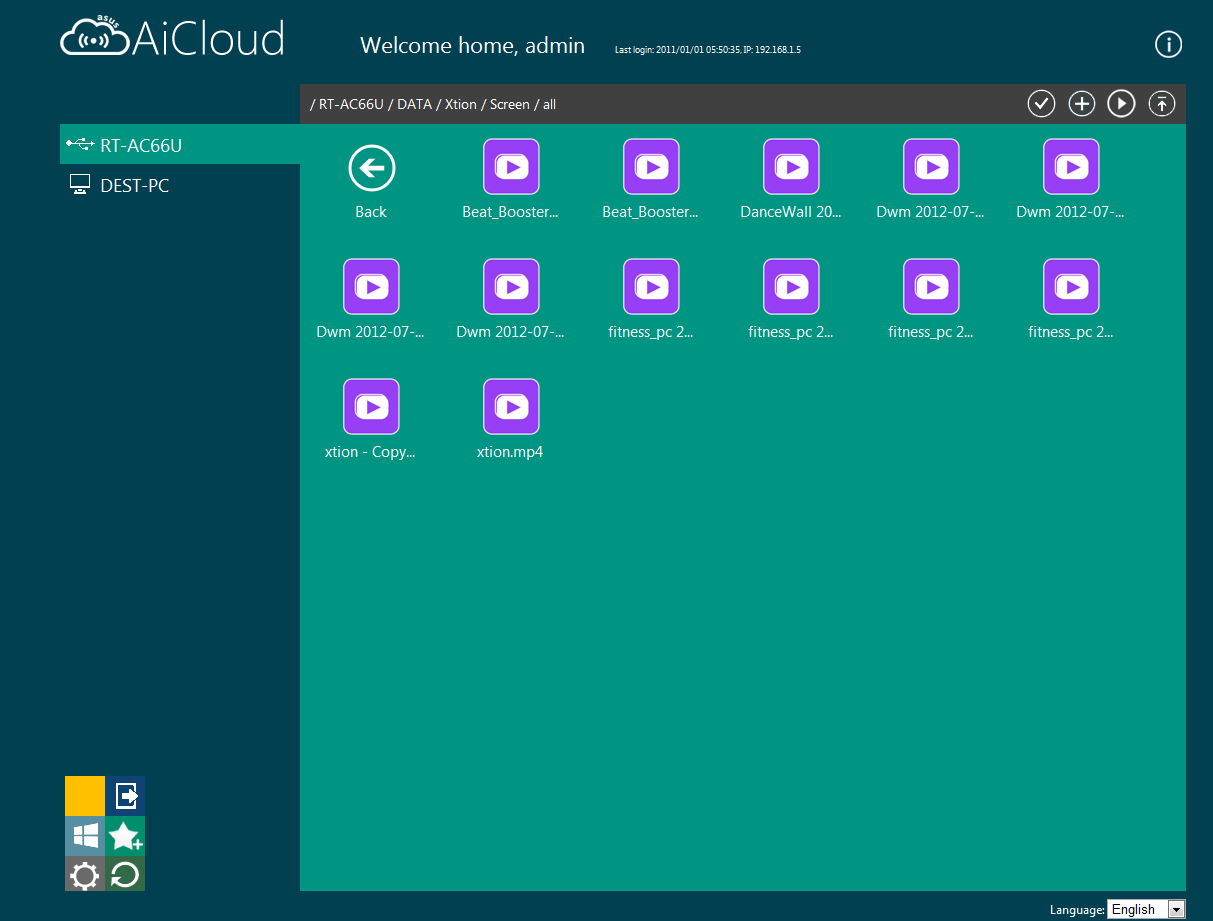Click the upload arrow icon in the toolbar

click(x=1161, y=103)
